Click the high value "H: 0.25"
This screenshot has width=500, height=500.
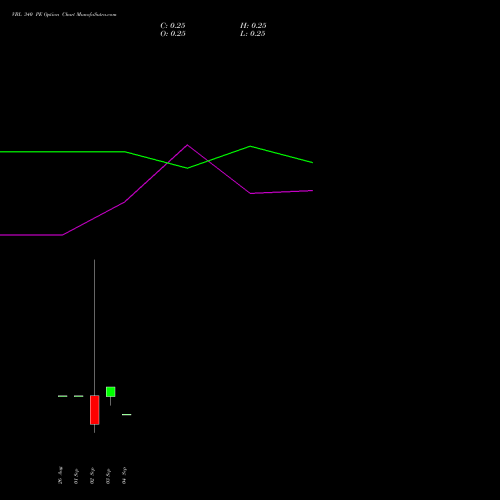click(253, 26)
